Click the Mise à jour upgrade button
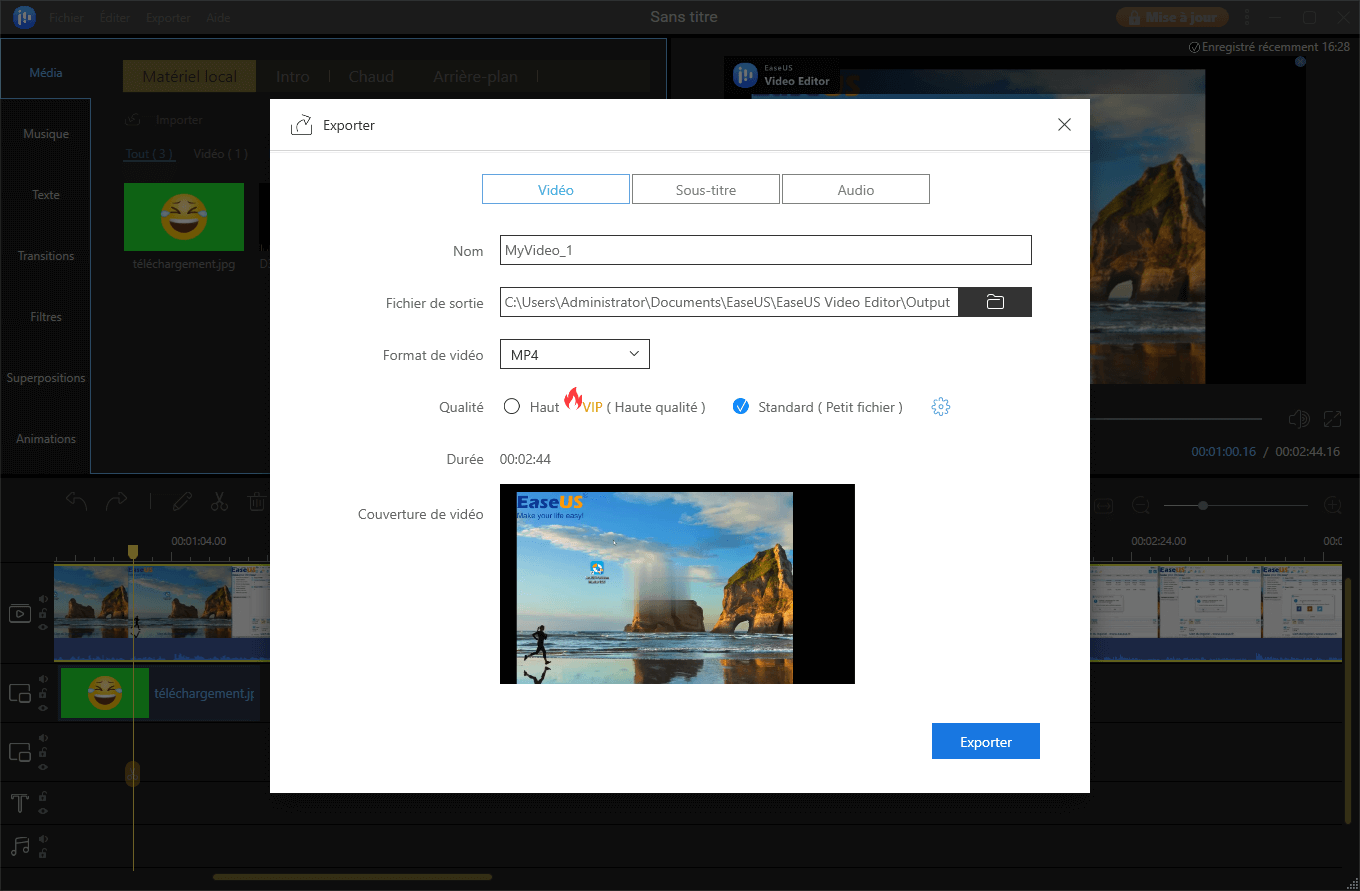This screenshot has height=891, width=1360. click(1172, 17)
